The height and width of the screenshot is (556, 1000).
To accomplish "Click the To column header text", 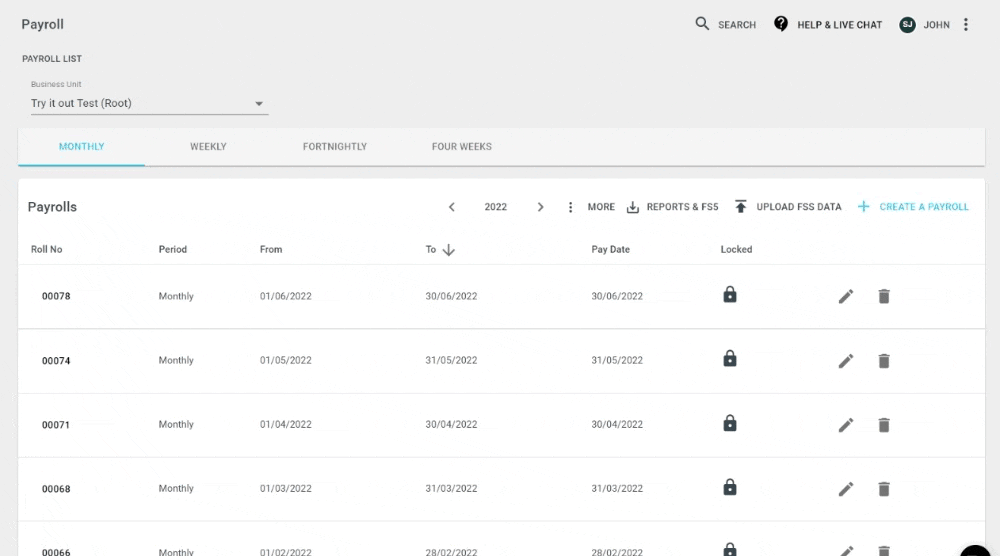I will (x=430, y=249).
